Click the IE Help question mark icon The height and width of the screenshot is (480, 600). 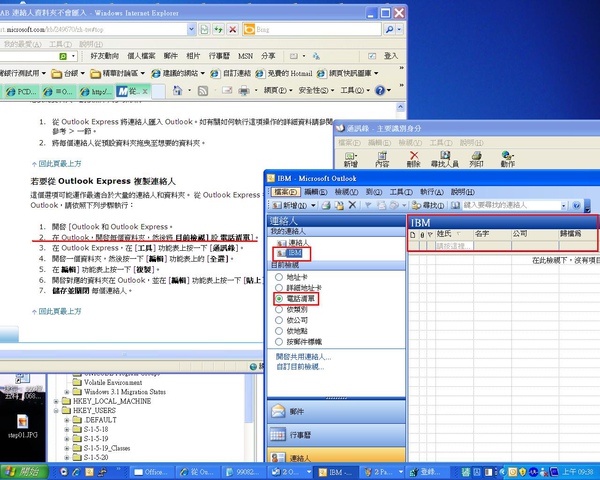point(380,91)
